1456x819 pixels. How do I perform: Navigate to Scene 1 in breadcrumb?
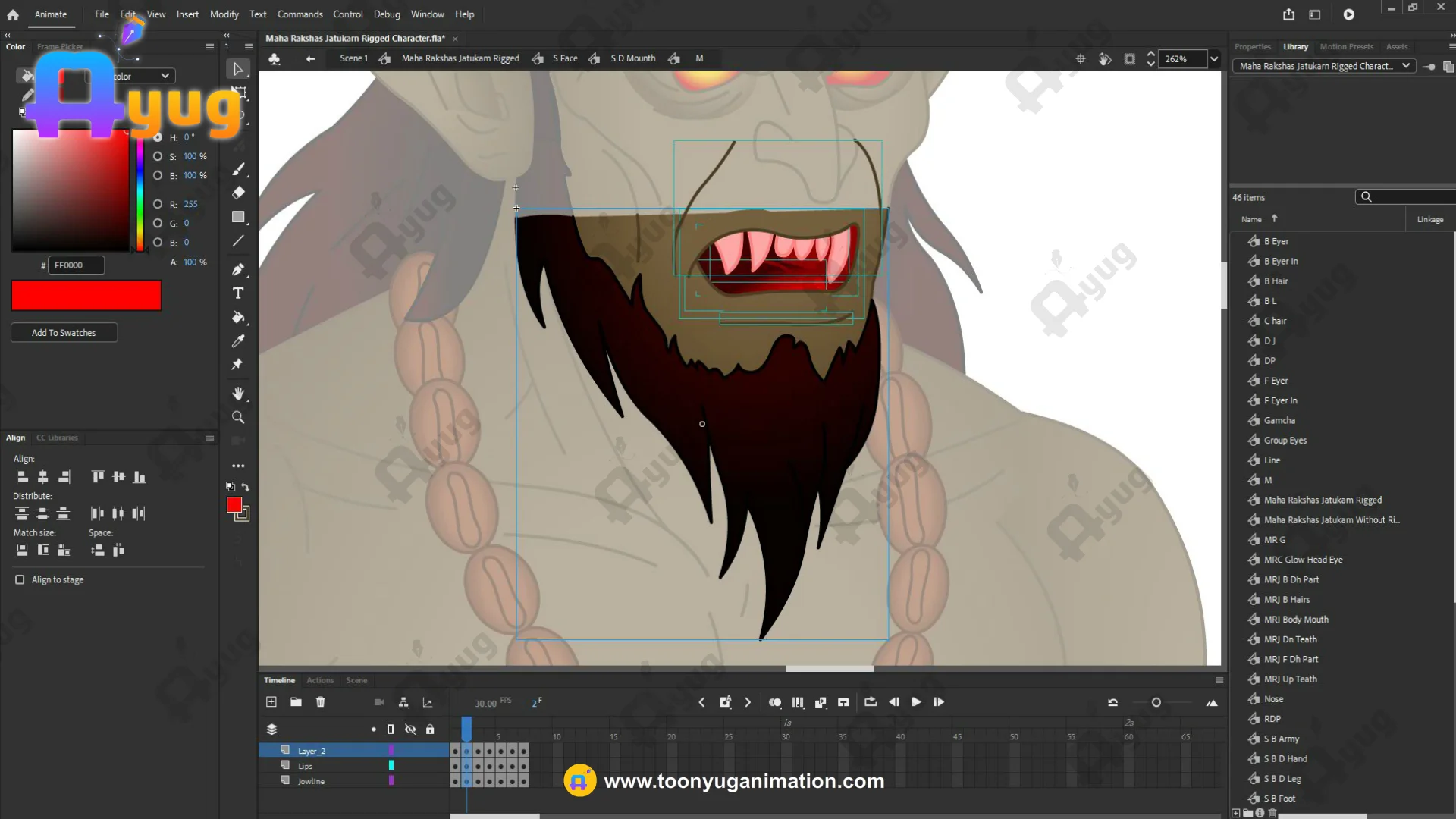coord(353,58)
